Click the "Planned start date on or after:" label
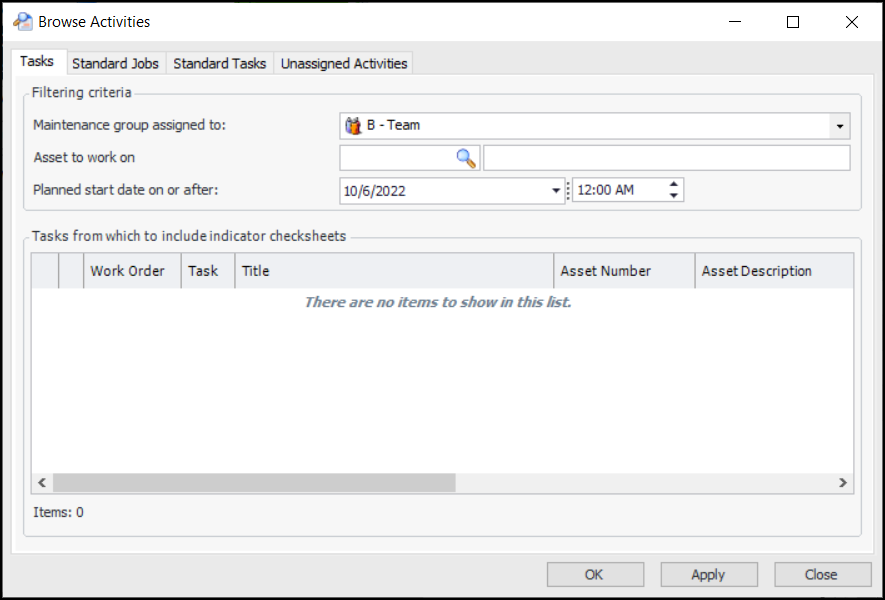Image resolution: width=885 pixels, height=600 pixels. click(125, 190)
